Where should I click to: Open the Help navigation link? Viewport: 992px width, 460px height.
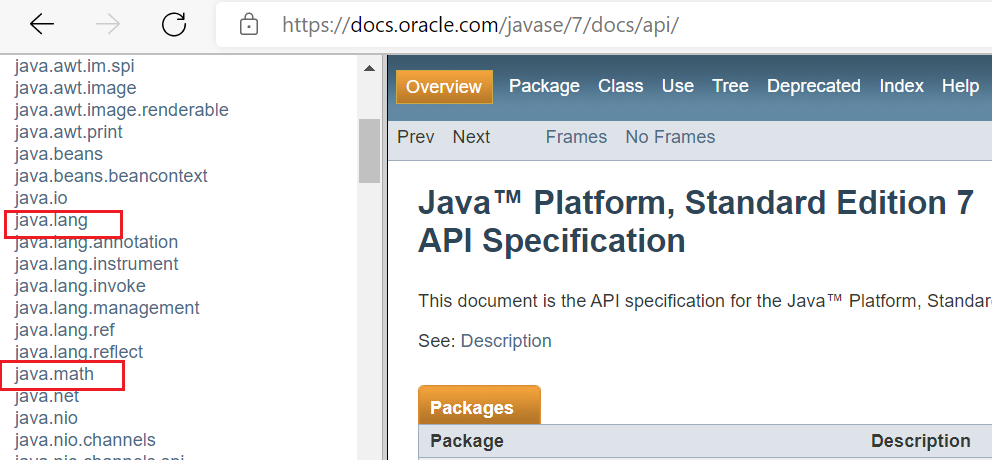tap(960, 86)
